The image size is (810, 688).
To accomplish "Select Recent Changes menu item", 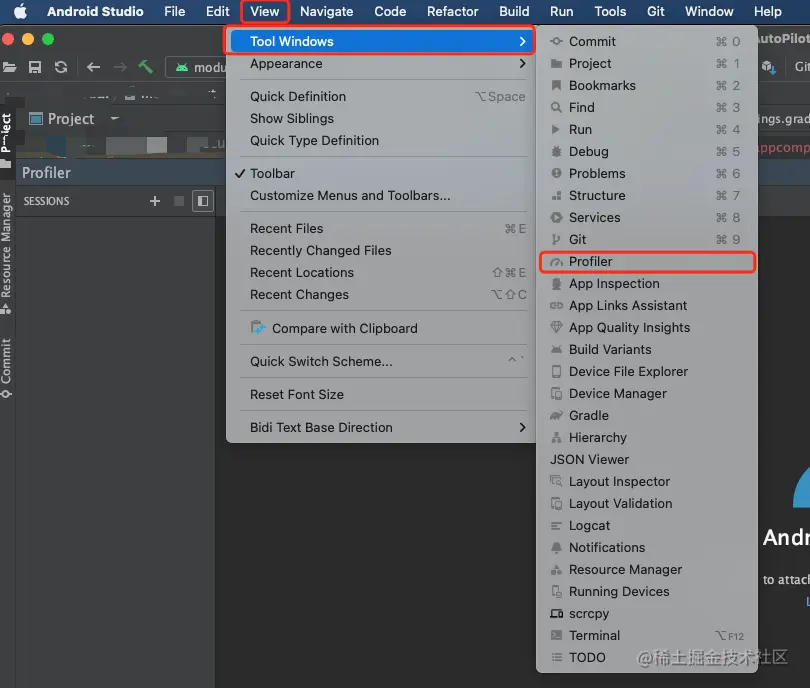I will click(x=382, y=294).
